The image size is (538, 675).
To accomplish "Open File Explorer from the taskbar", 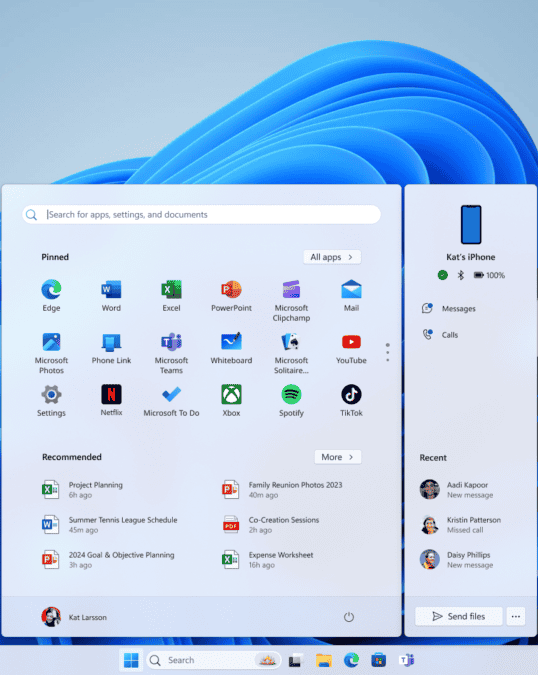I will click(324, 660).
